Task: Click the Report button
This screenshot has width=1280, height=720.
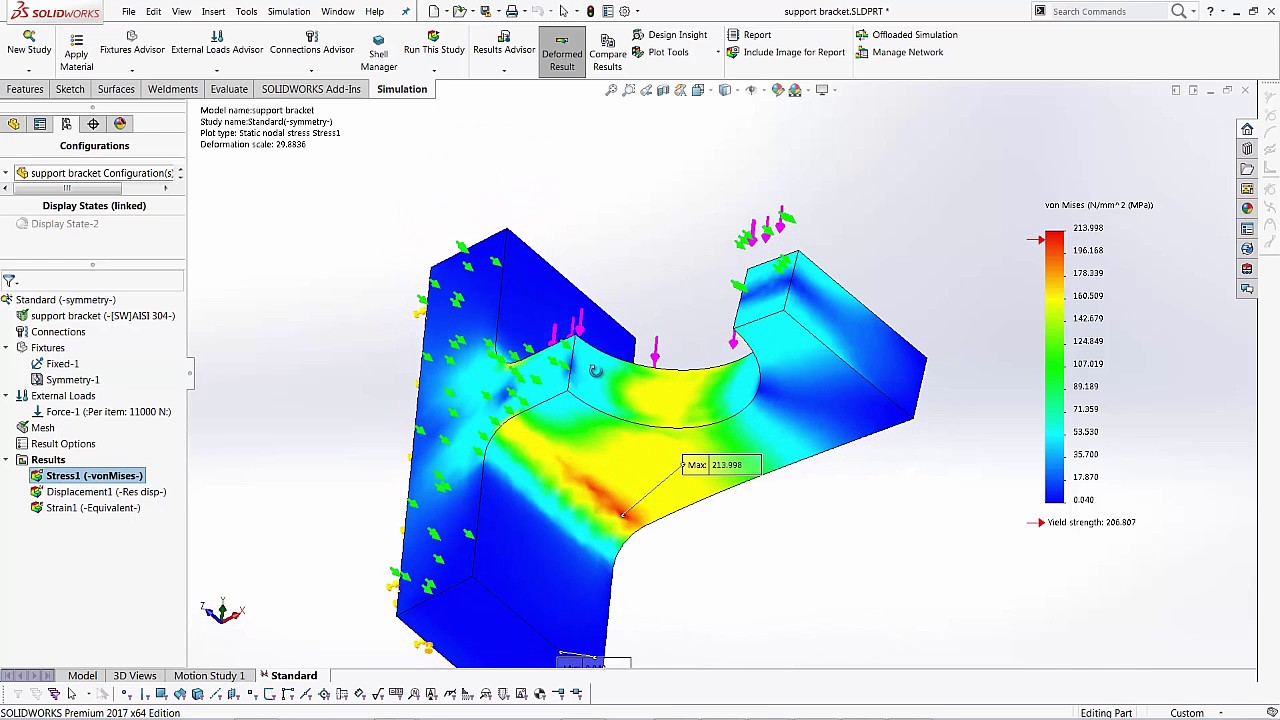Action: point(749,35)
